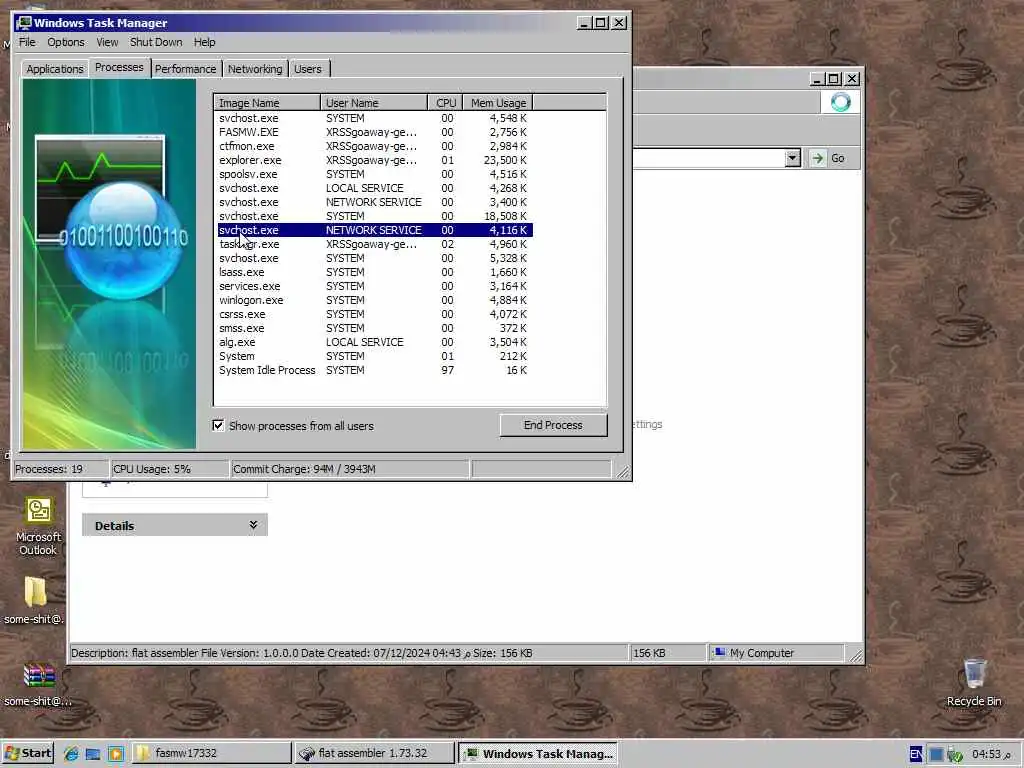Viewport: 1024px width, 768px height.
Task: Select svchost.exe row using 18,508 K
Action: click(374, 216)
